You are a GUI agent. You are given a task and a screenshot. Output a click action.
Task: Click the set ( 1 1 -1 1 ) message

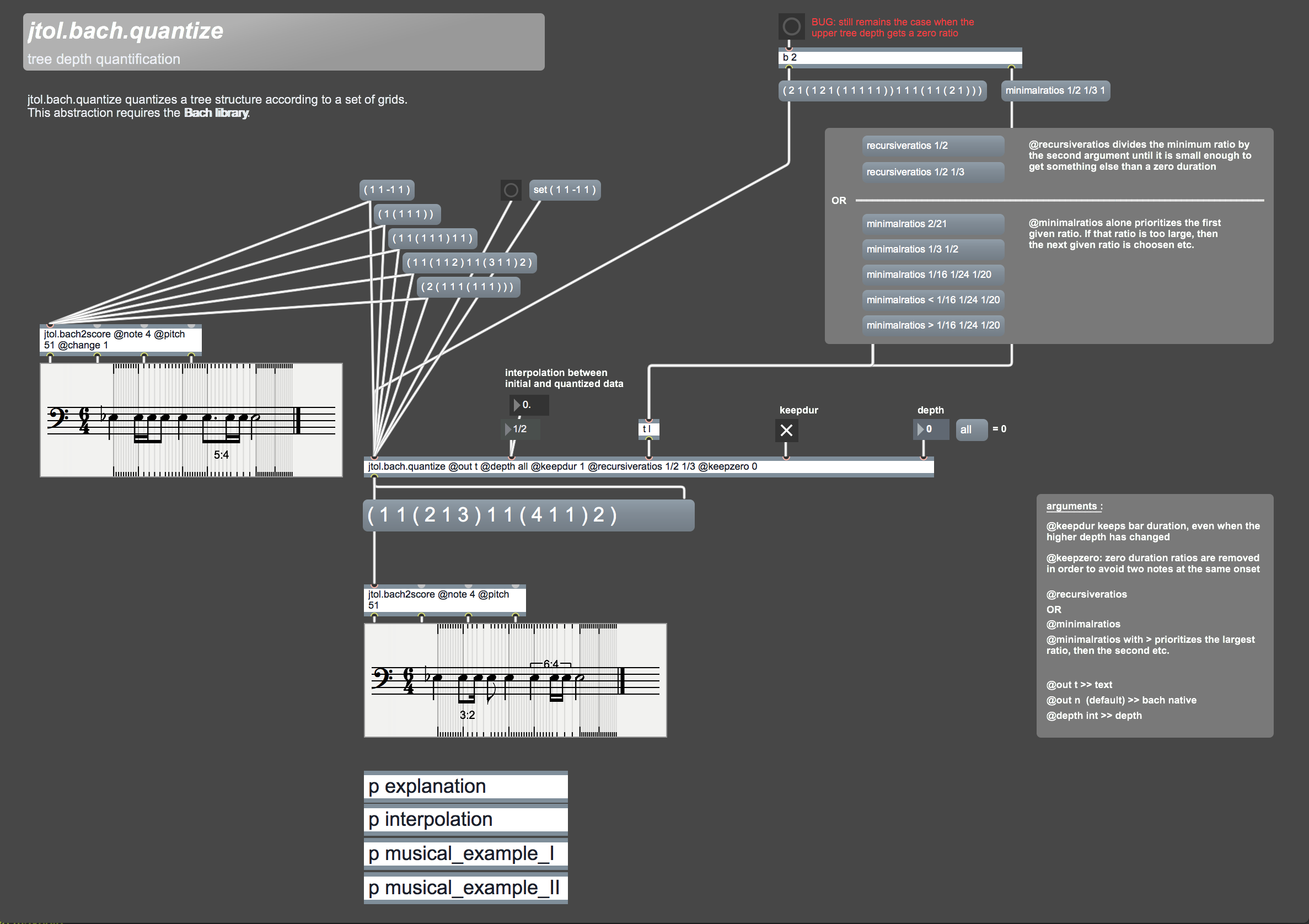tap(564, 190)
